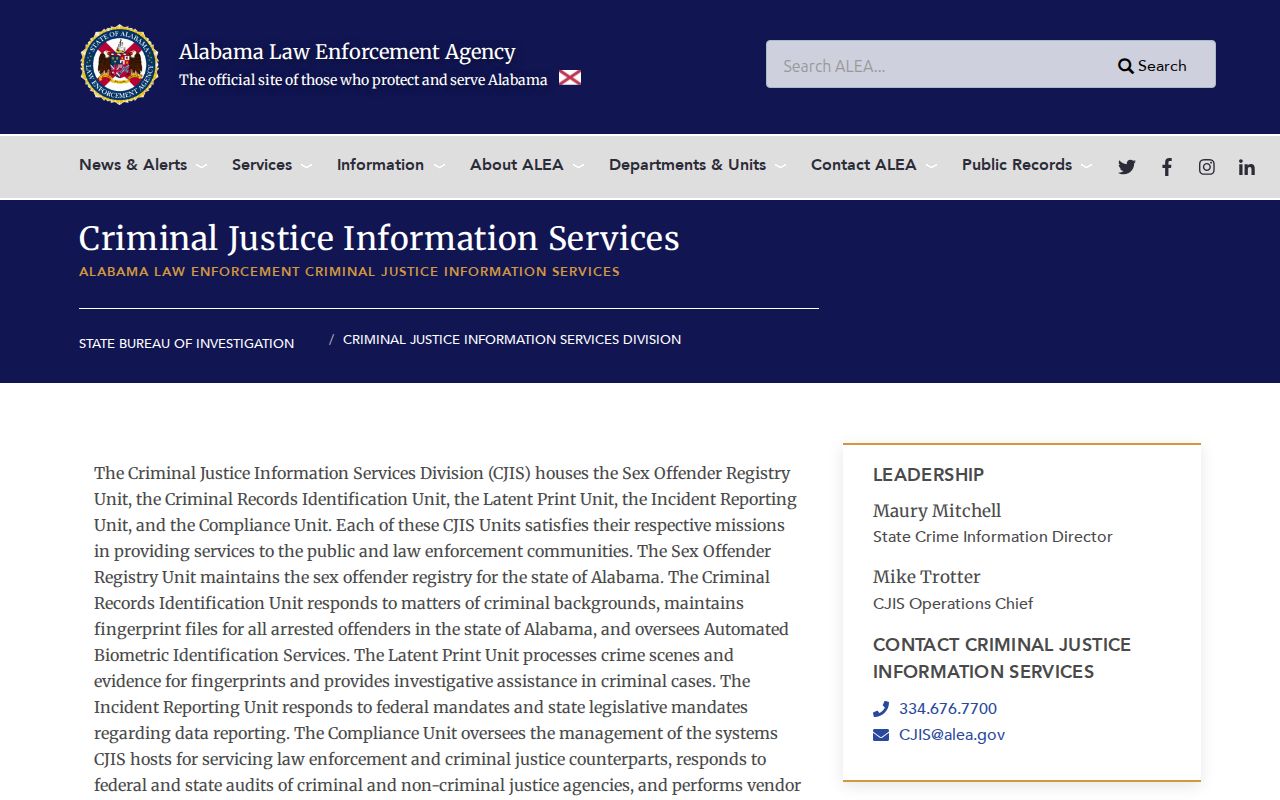Viewport: 1280px width, 800px height.
Task: Click the phone icon beside 334.676.7700
Action: point(881,709)
